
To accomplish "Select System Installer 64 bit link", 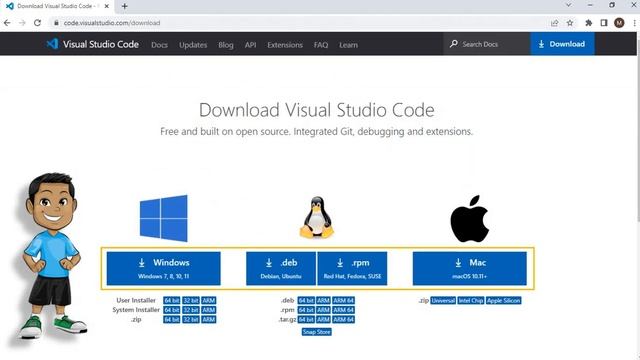I will point(171,310).
